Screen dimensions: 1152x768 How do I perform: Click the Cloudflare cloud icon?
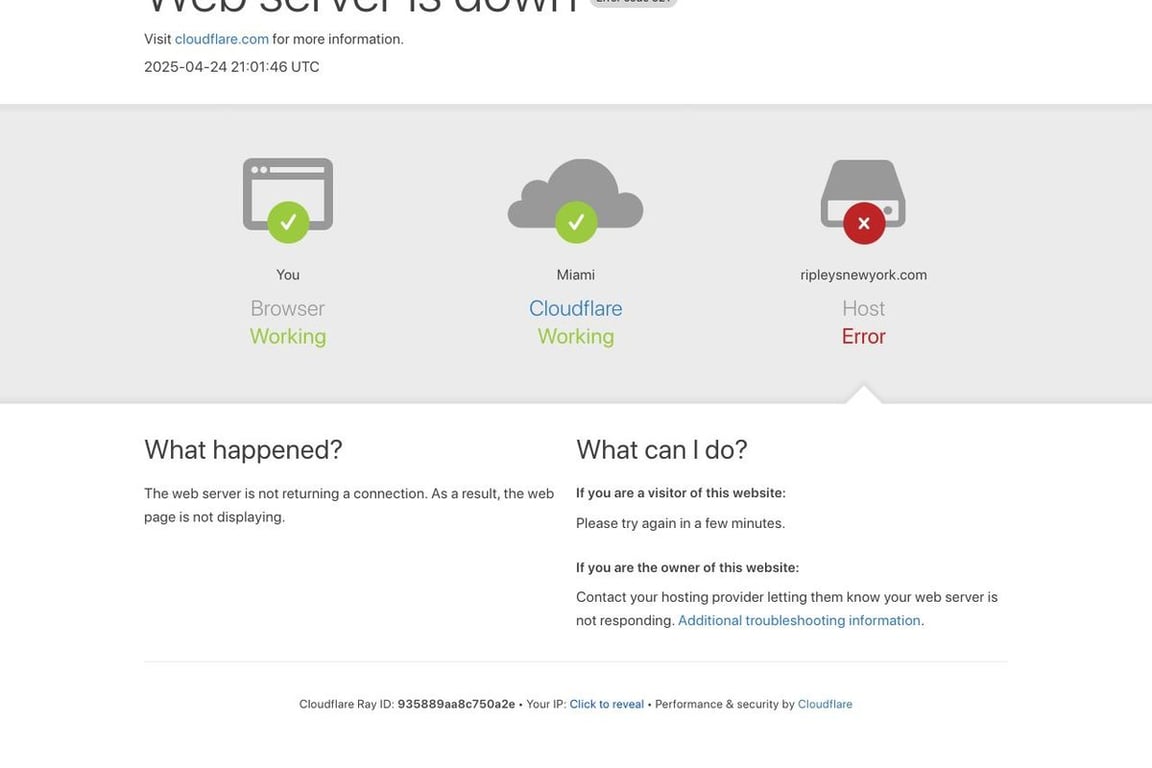coord(575,200)
